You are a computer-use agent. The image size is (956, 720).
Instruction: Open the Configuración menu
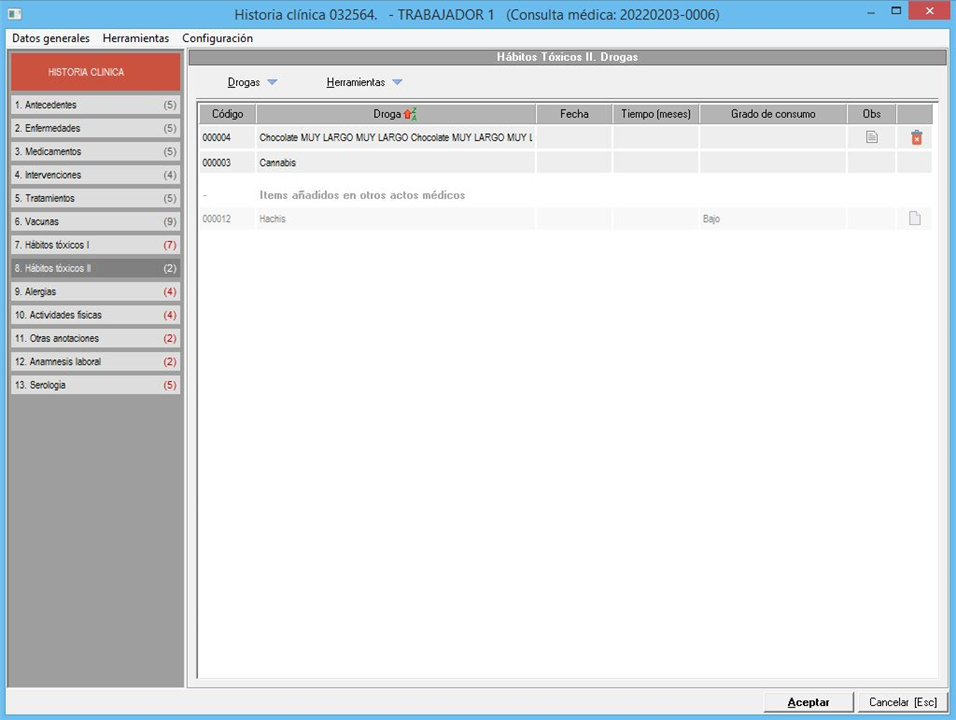click(217, 38)
